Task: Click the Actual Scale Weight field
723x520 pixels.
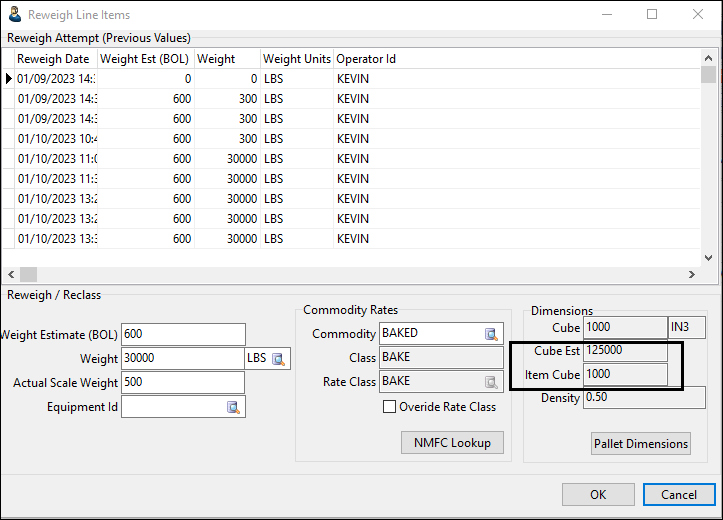Action: [182, 382]
